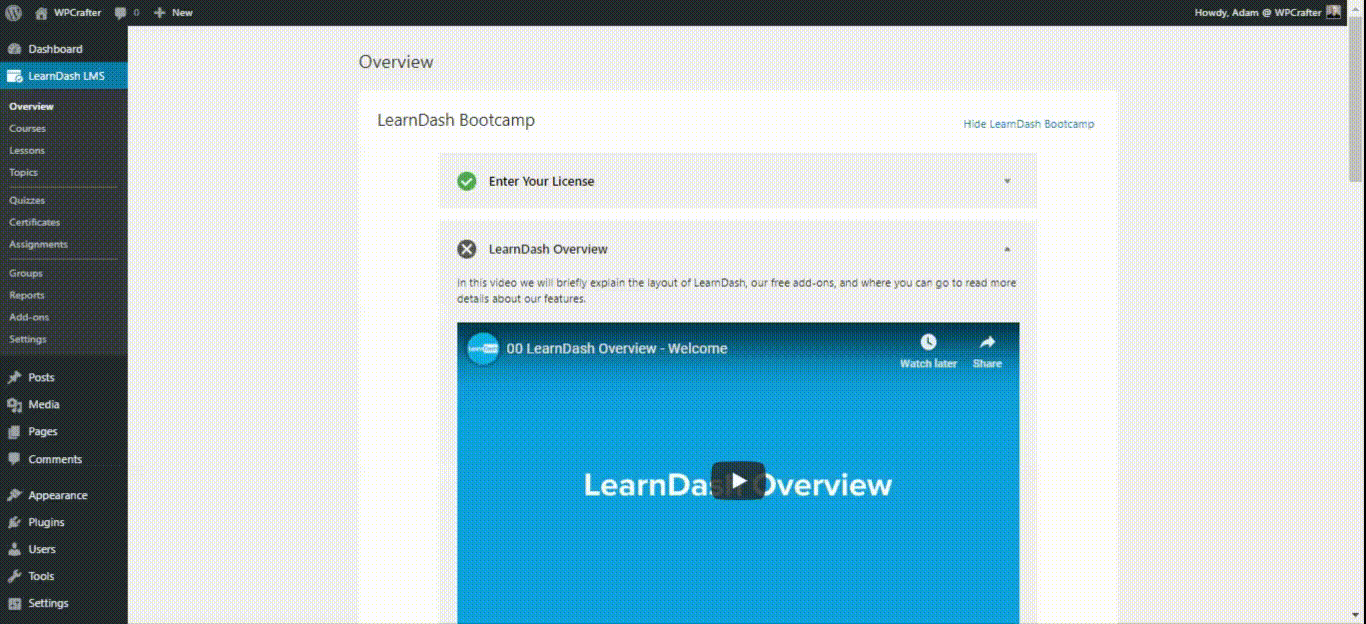Click the LearnDash Bootcamp heading text
The width and height of the screenshot is (1366, 624).
tap(456, 120)
